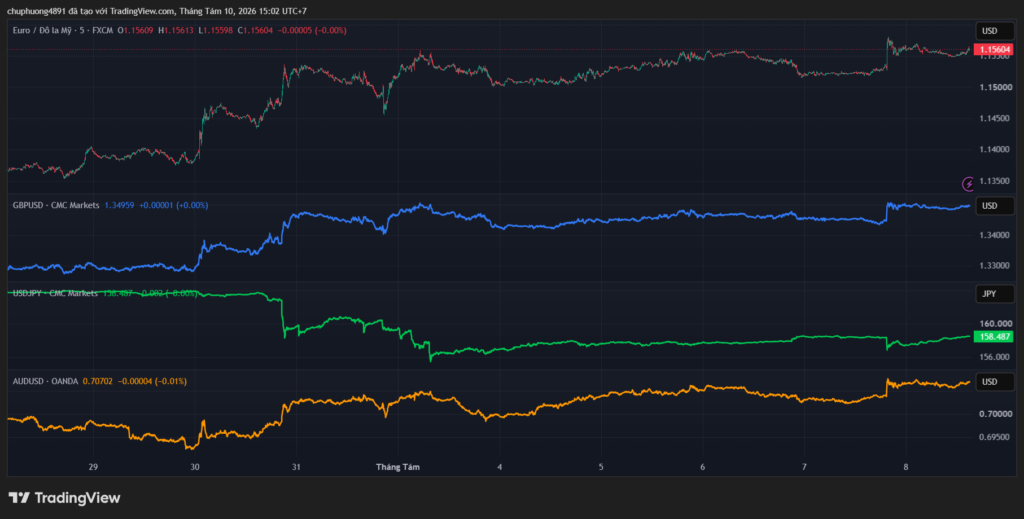Open USD currency selector in EUR/USD pane

point(995,31)
